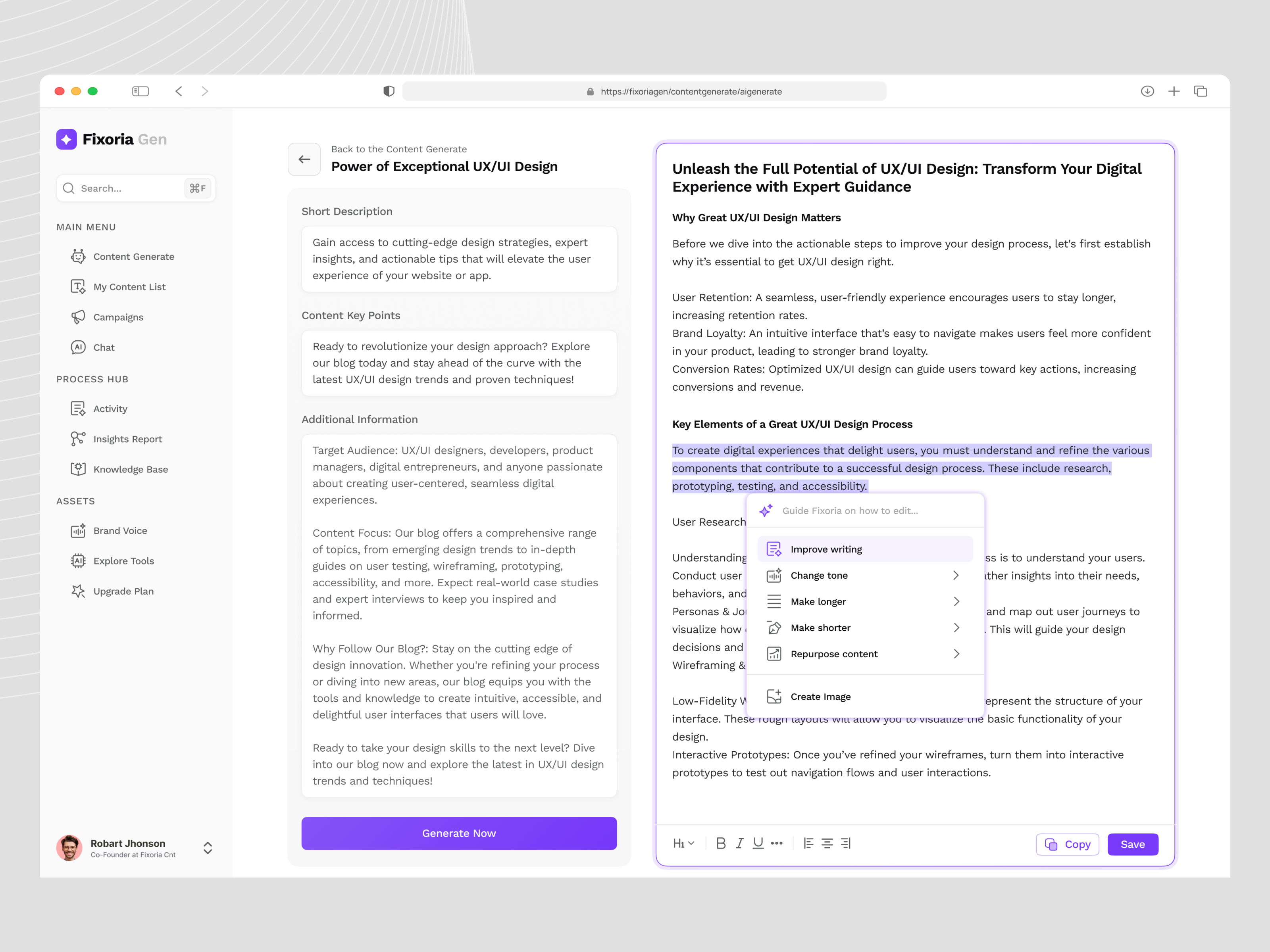The image size is (1270, 952).
Task: Type in Guide Fixoria edit field
Action: pos(873,511)
